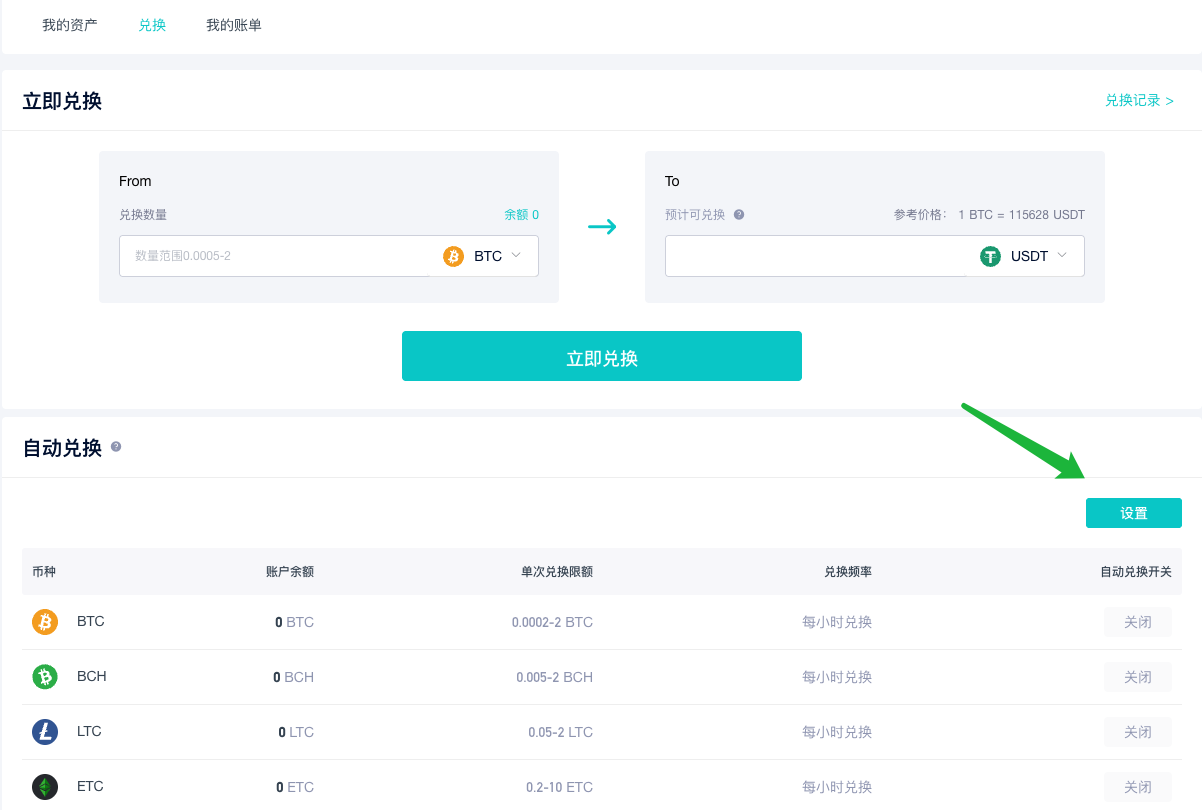Screen dimensions: 1202x810
Task: Open the 我的账单 tab
Action: (234, 25)
